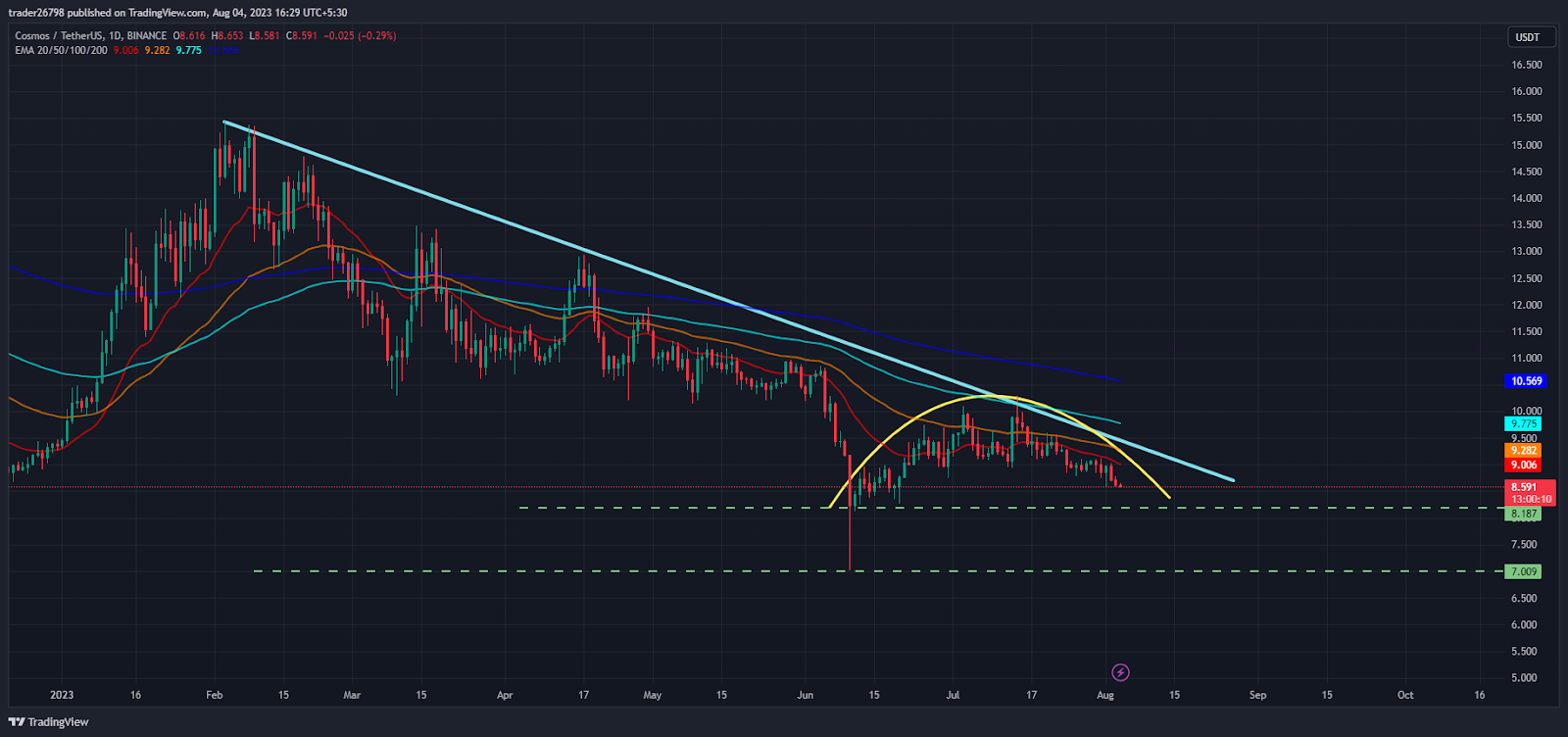1568x737 pixels.
Task: Click the Aug label on time axis
Action: point(1105,695)
